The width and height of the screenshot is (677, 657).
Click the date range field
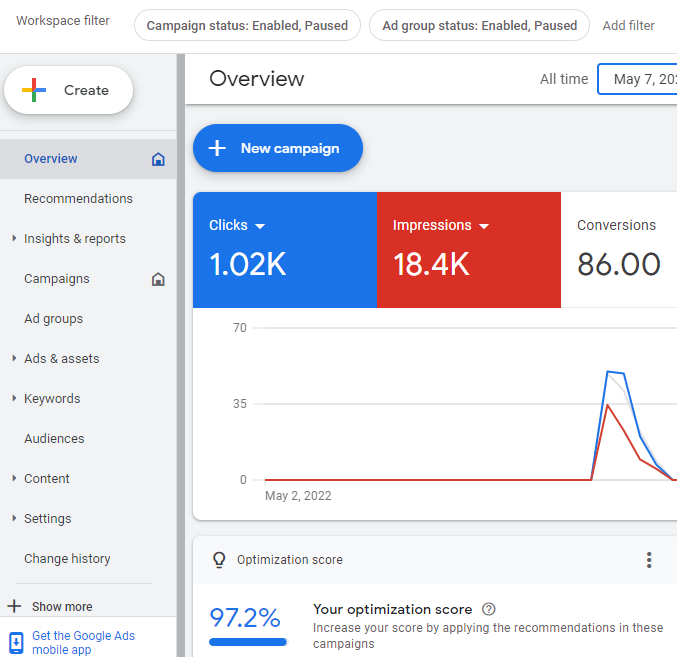coord(640,79)
